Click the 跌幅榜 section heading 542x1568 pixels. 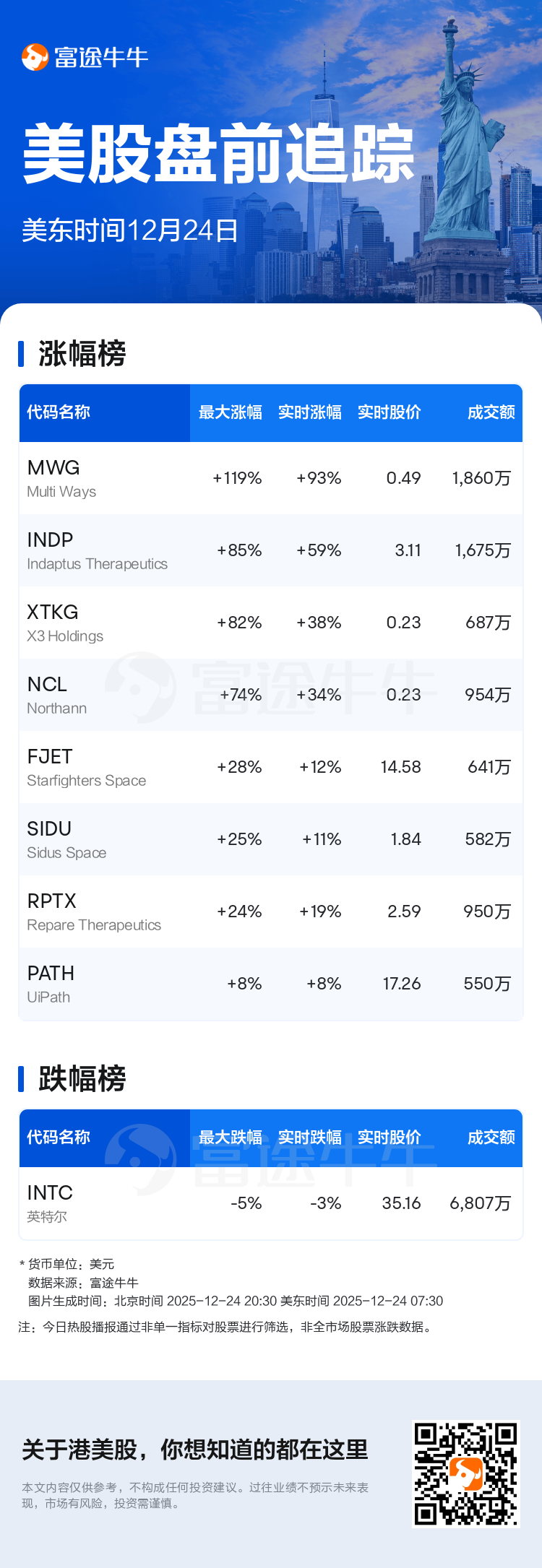[x=82, y=1079]
